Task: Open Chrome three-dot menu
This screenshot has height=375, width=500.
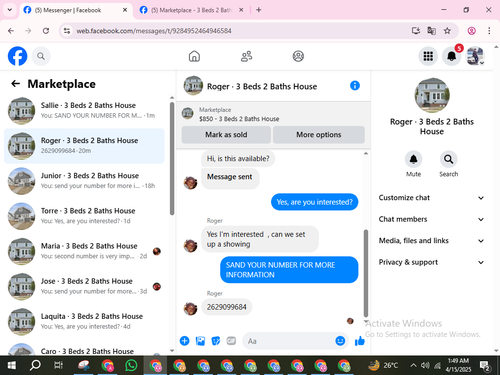Action: click(x=489, y=31)
